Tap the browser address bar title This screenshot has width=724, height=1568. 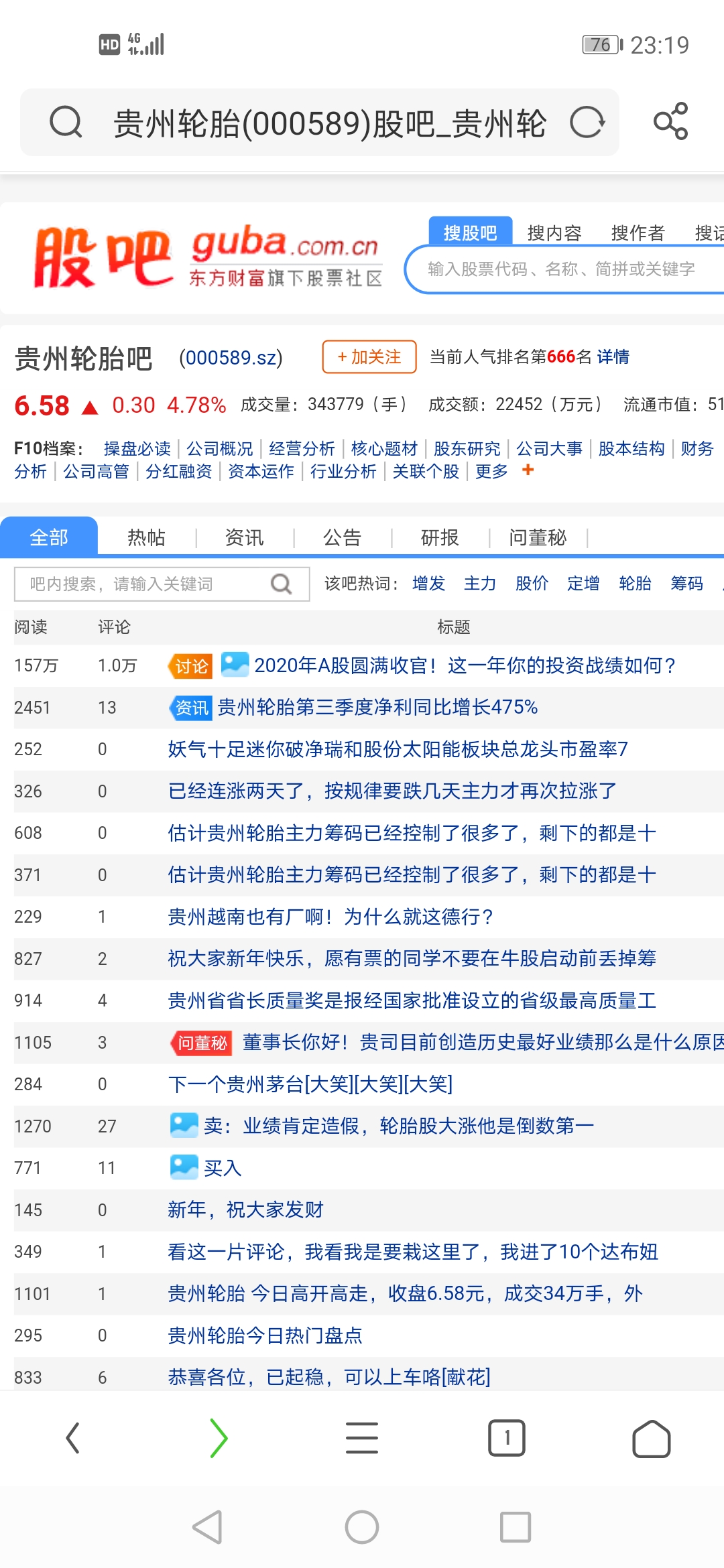pyautogui.click(x=330, y=124)
